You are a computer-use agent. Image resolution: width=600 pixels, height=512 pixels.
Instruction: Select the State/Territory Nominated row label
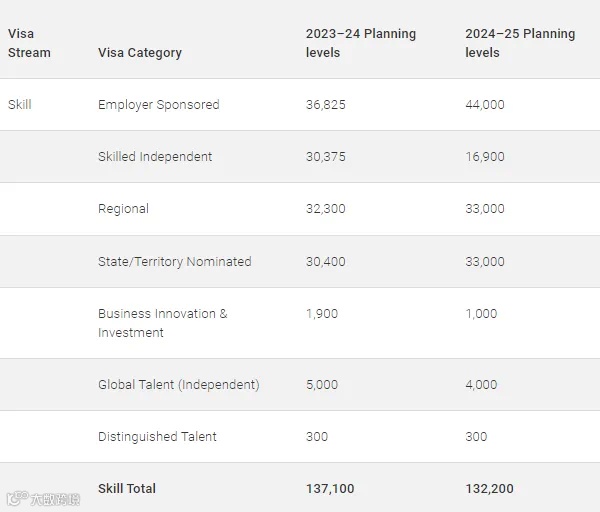coord(174,262)
